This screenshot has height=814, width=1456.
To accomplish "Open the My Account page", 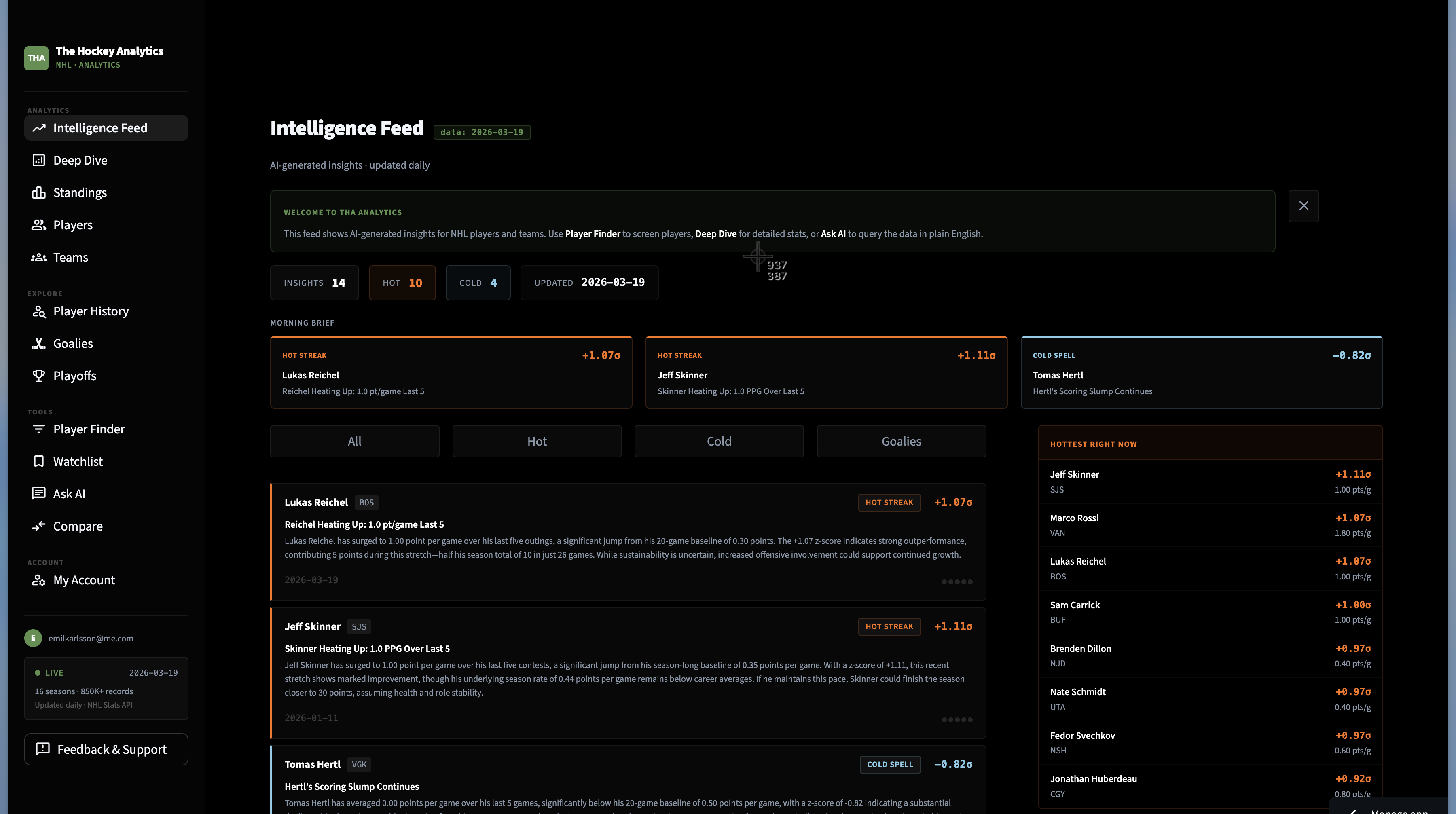I will click(84, 579).
